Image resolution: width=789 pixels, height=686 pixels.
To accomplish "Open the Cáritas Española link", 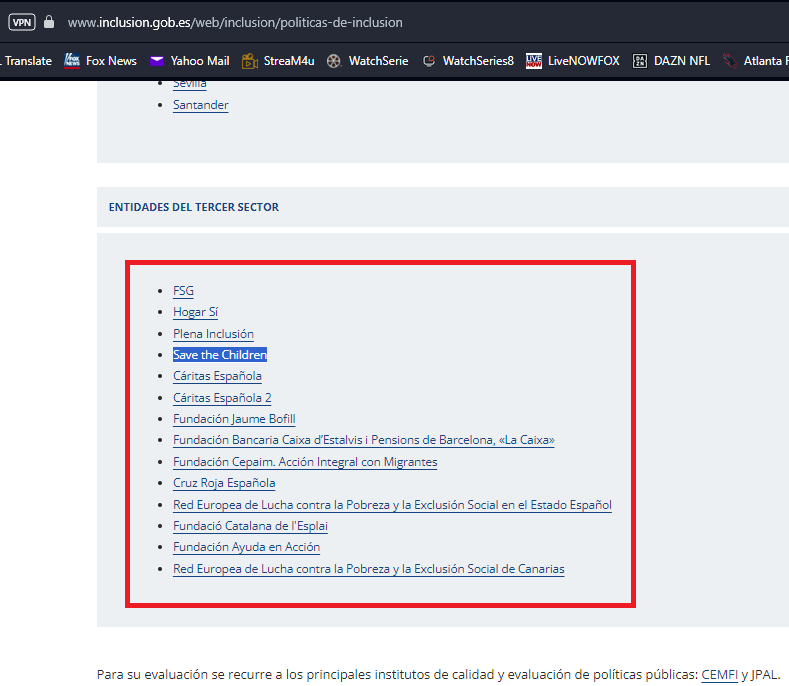I will [x=217, y=376].
